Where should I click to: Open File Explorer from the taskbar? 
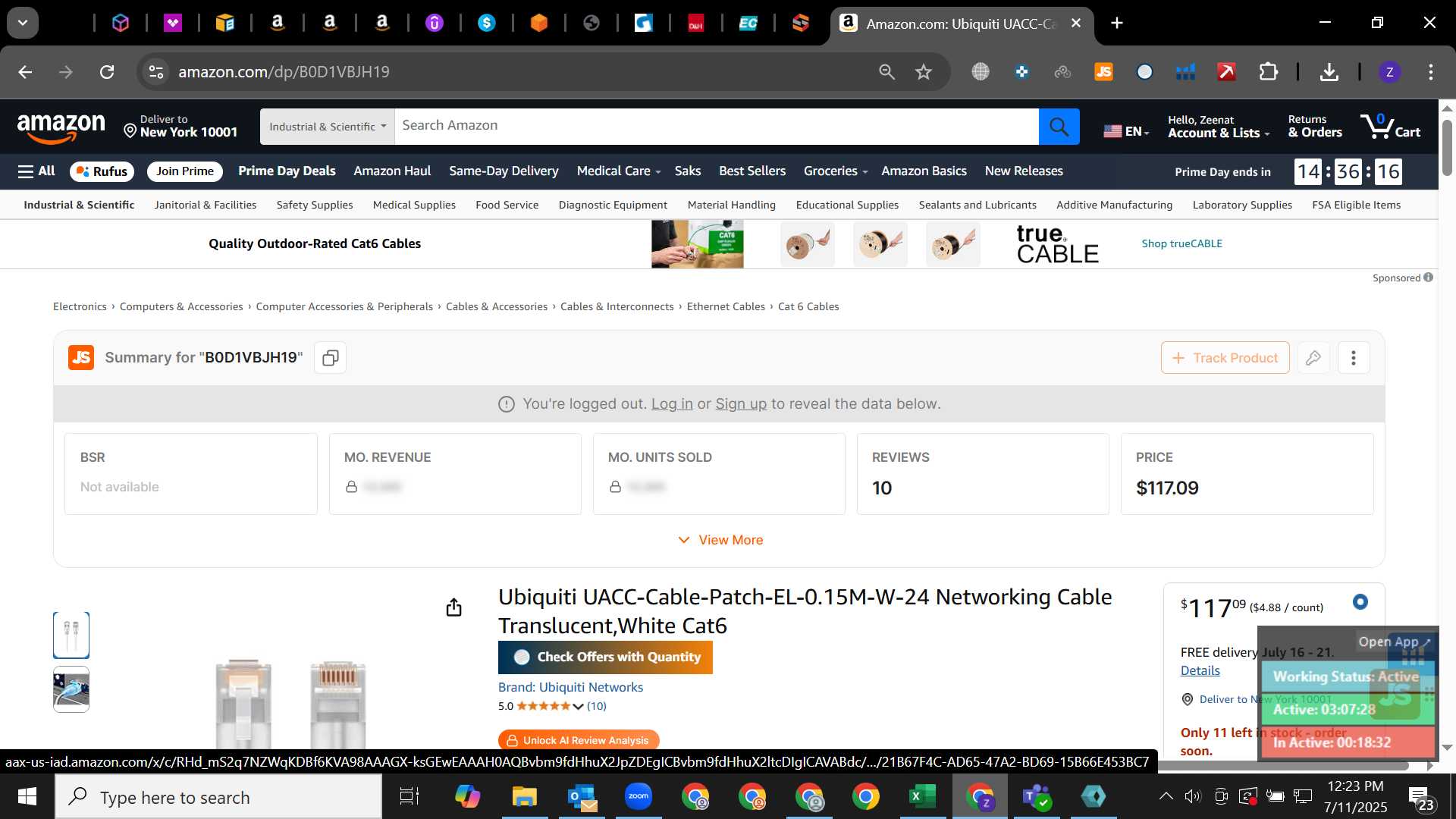click(x=524, y=797)
